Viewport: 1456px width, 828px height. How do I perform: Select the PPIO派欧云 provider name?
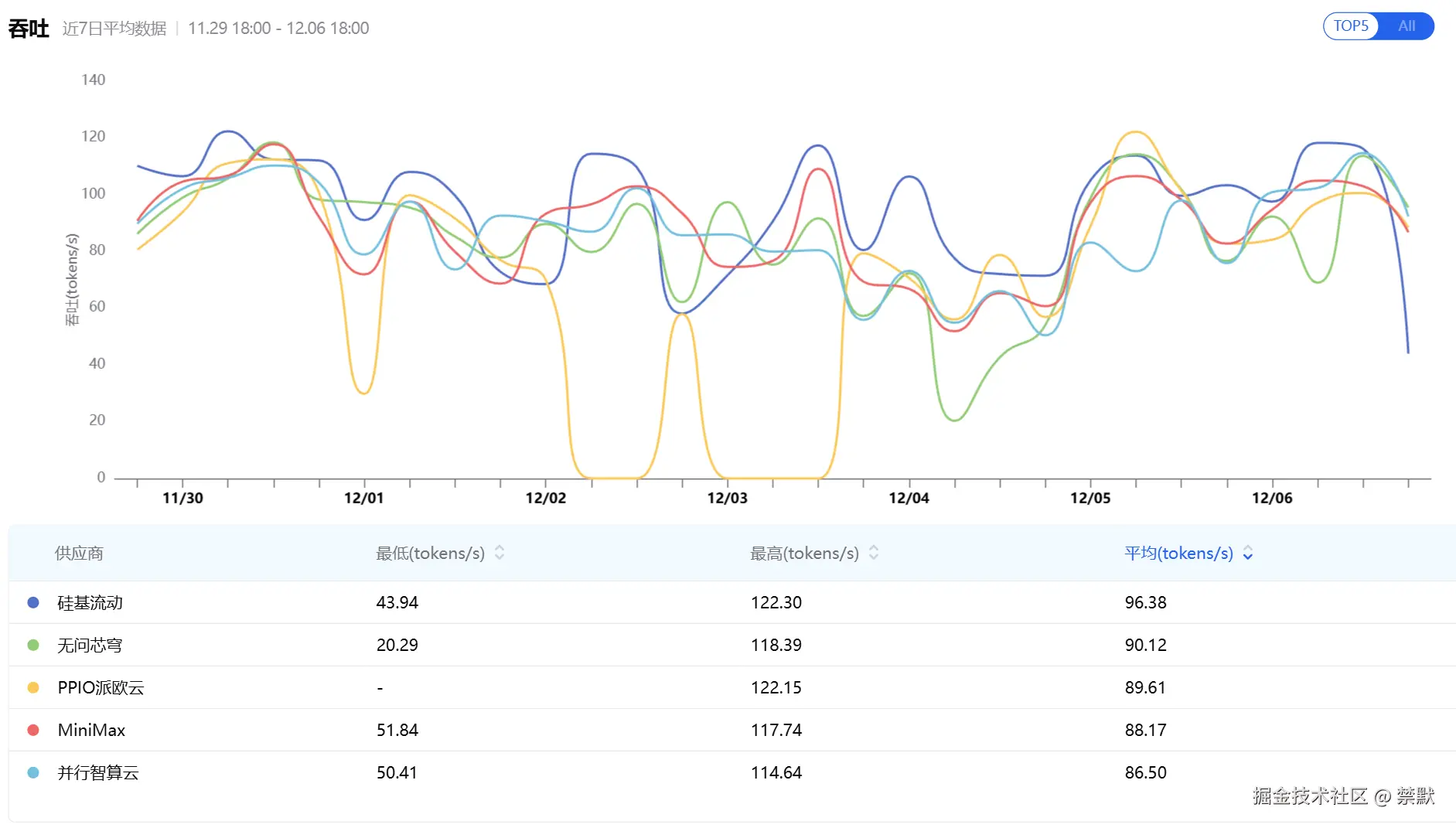[x=101, y=688]
